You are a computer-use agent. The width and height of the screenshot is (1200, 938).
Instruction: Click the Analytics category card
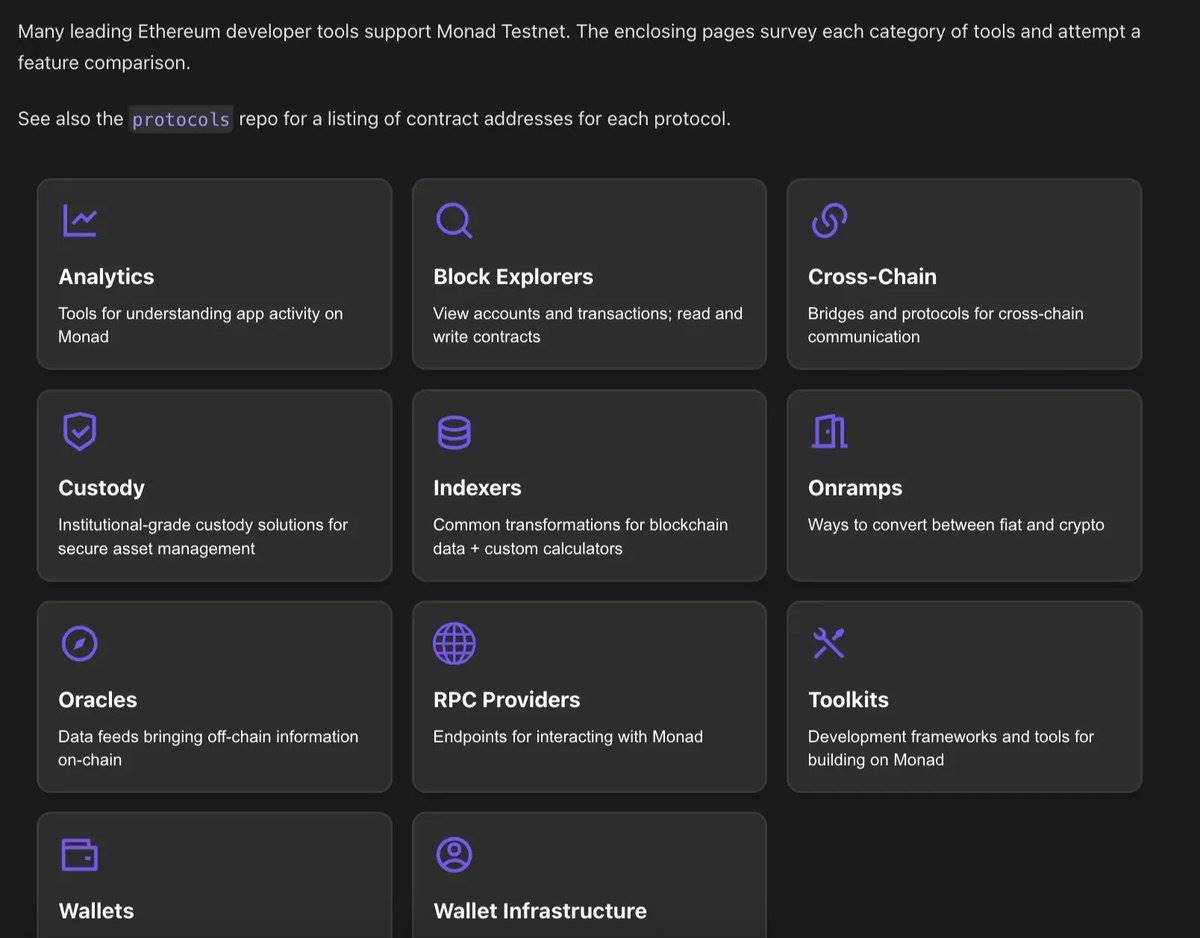[x=214, y=273]
